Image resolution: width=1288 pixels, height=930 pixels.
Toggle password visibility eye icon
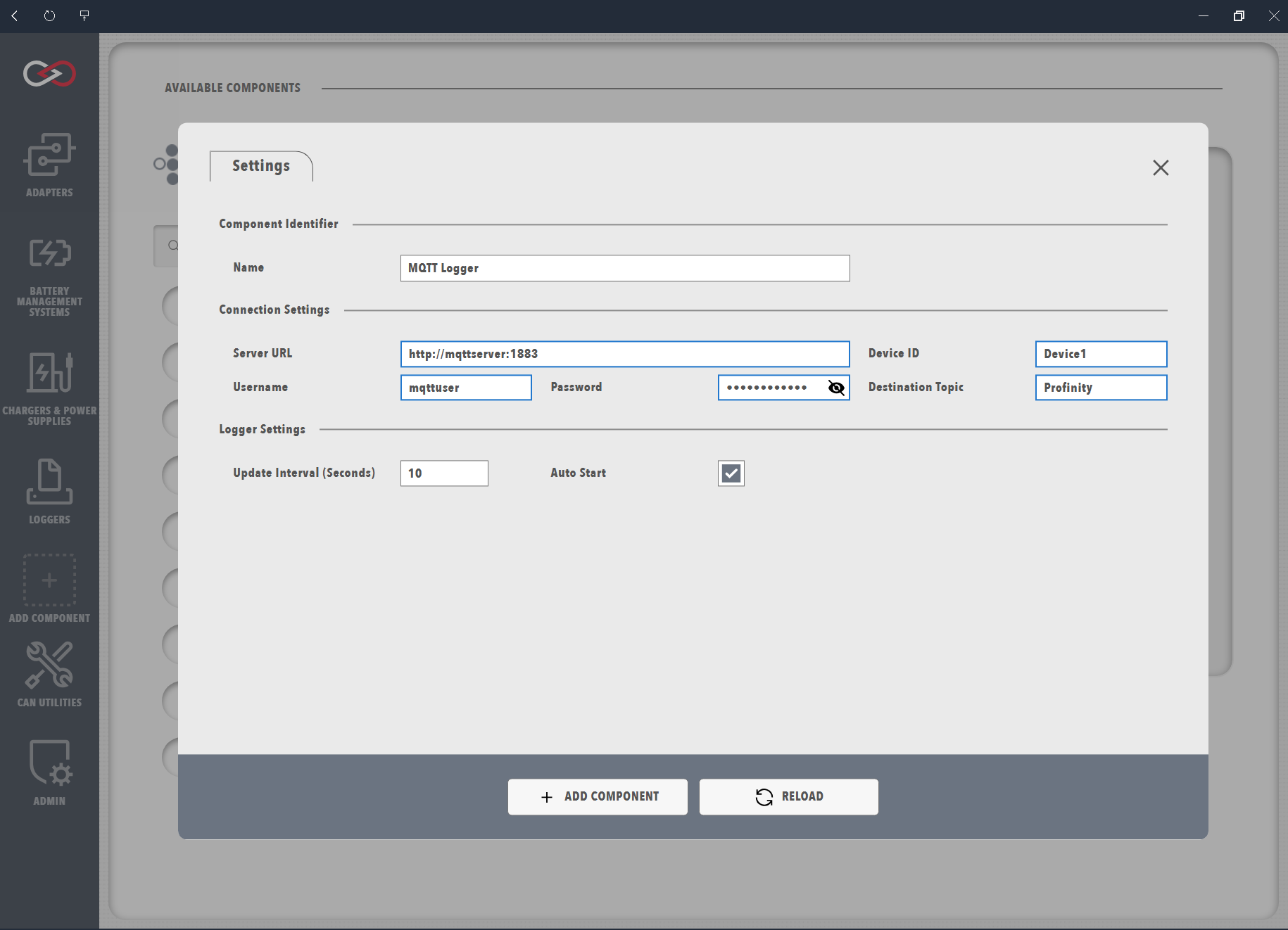tap(835, 388)
